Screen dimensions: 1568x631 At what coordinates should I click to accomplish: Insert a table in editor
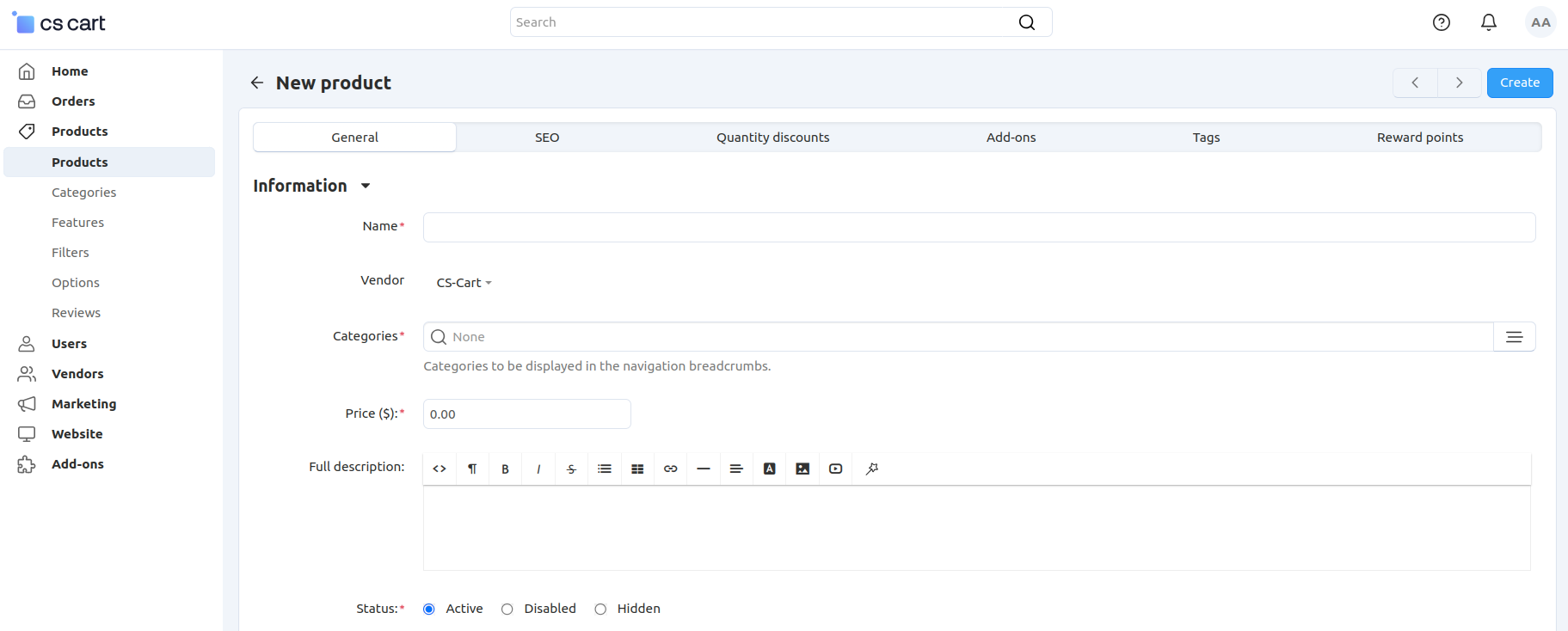pos(637,469)
